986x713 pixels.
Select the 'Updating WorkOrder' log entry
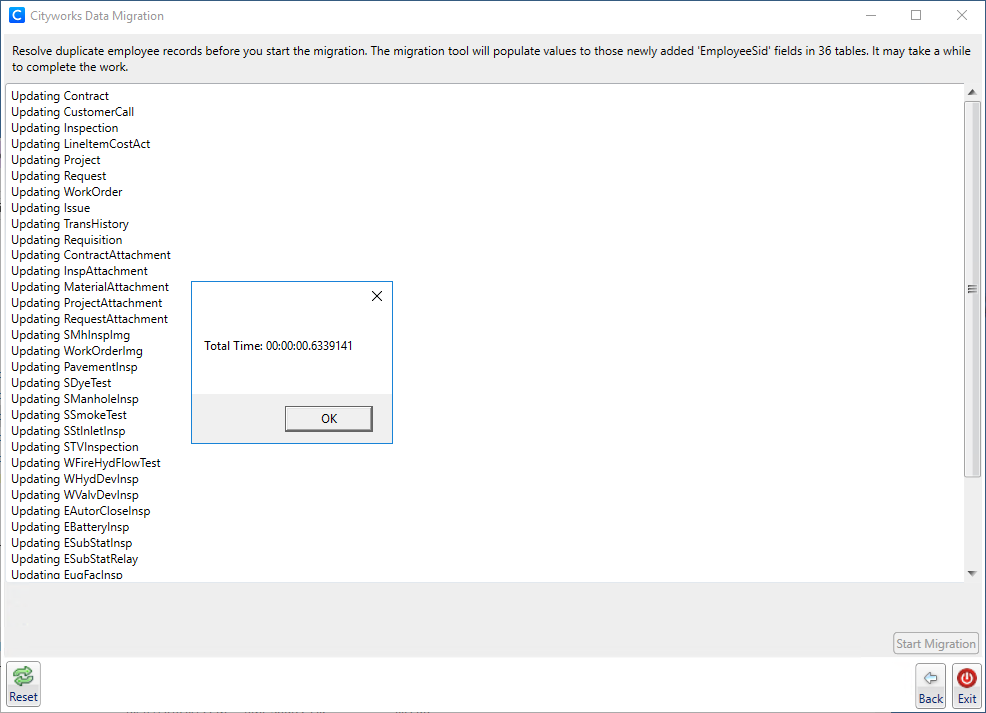(x=67, y=192)
